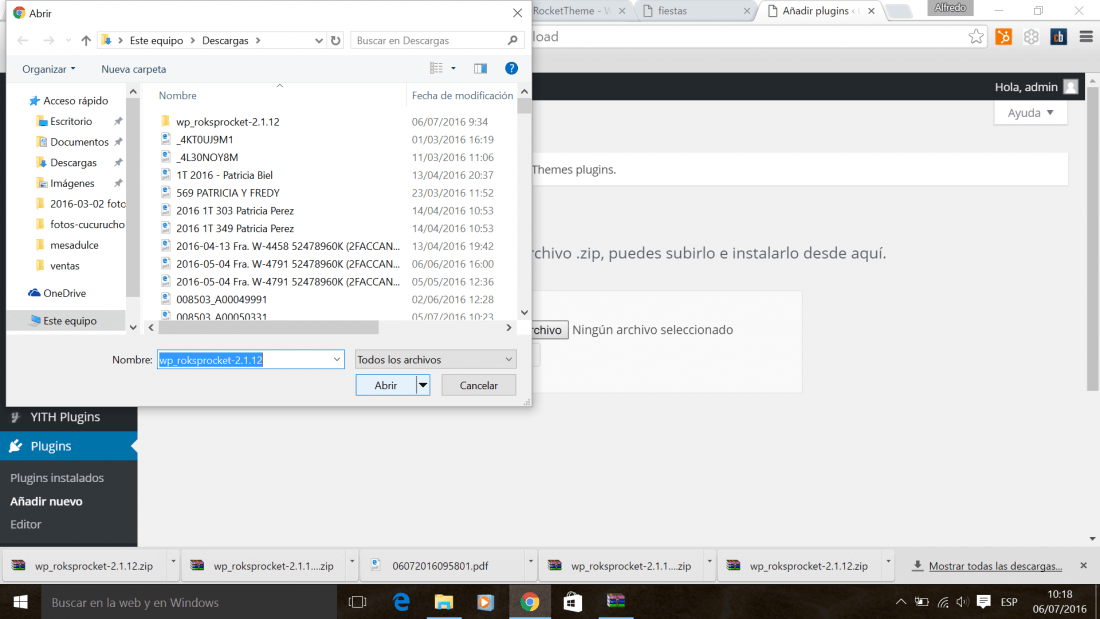Open the Editor submenu item
The height and width of the screenshot is (619, 1100).
(x=26, y=524)
